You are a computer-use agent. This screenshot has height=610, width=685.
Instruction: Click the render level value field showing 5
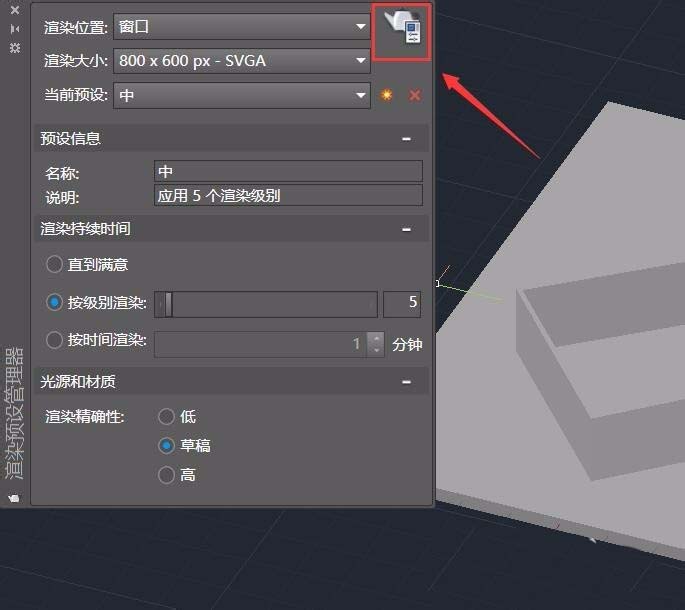click(x=402, y=304)
